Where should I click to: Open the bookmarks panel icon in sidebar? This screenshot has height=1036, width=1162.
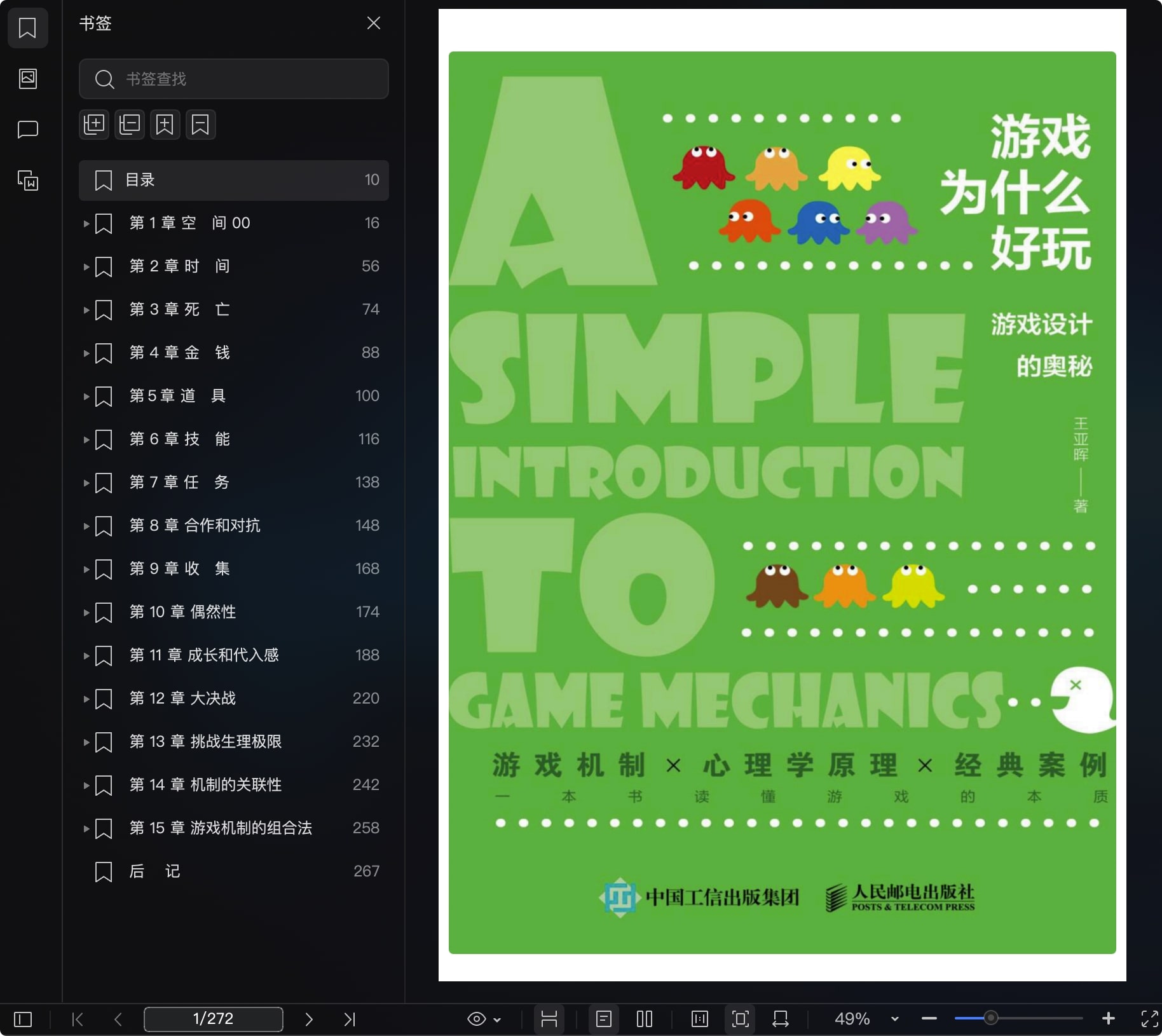click(x=27, y=28)
